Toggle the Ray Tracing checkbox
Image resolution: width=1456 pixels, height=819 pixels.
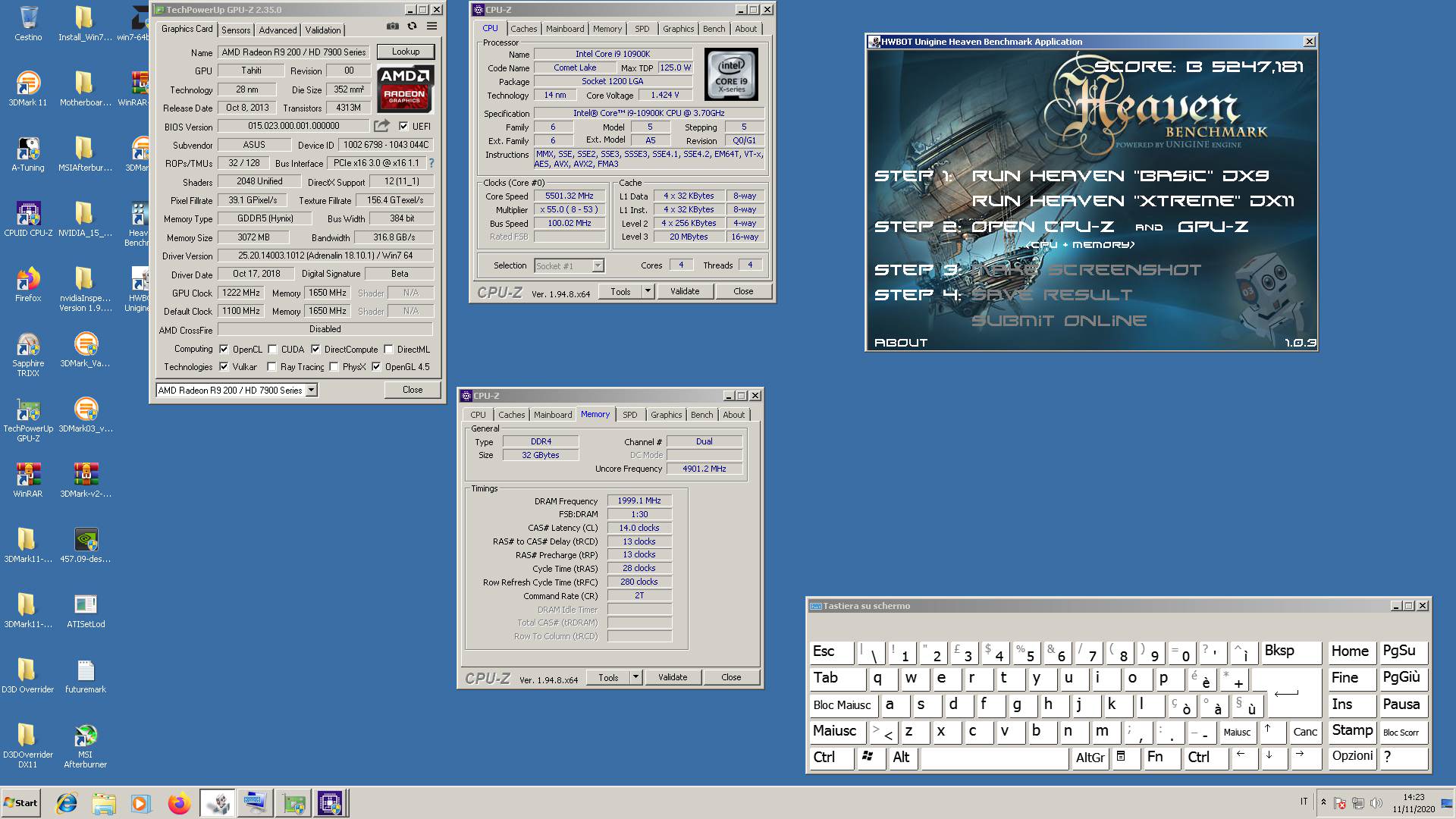click(271, 367)
